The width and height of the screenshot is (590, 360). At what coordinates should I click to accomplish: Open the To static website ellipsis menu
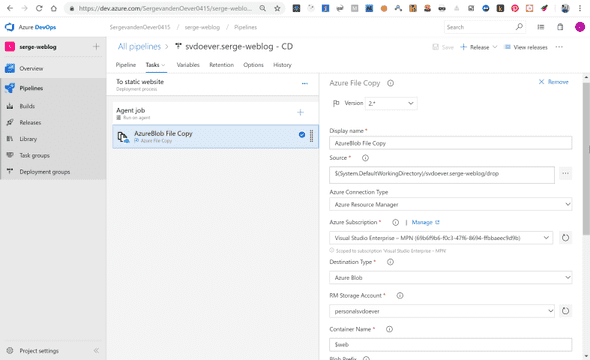click(x=305, y=84)
